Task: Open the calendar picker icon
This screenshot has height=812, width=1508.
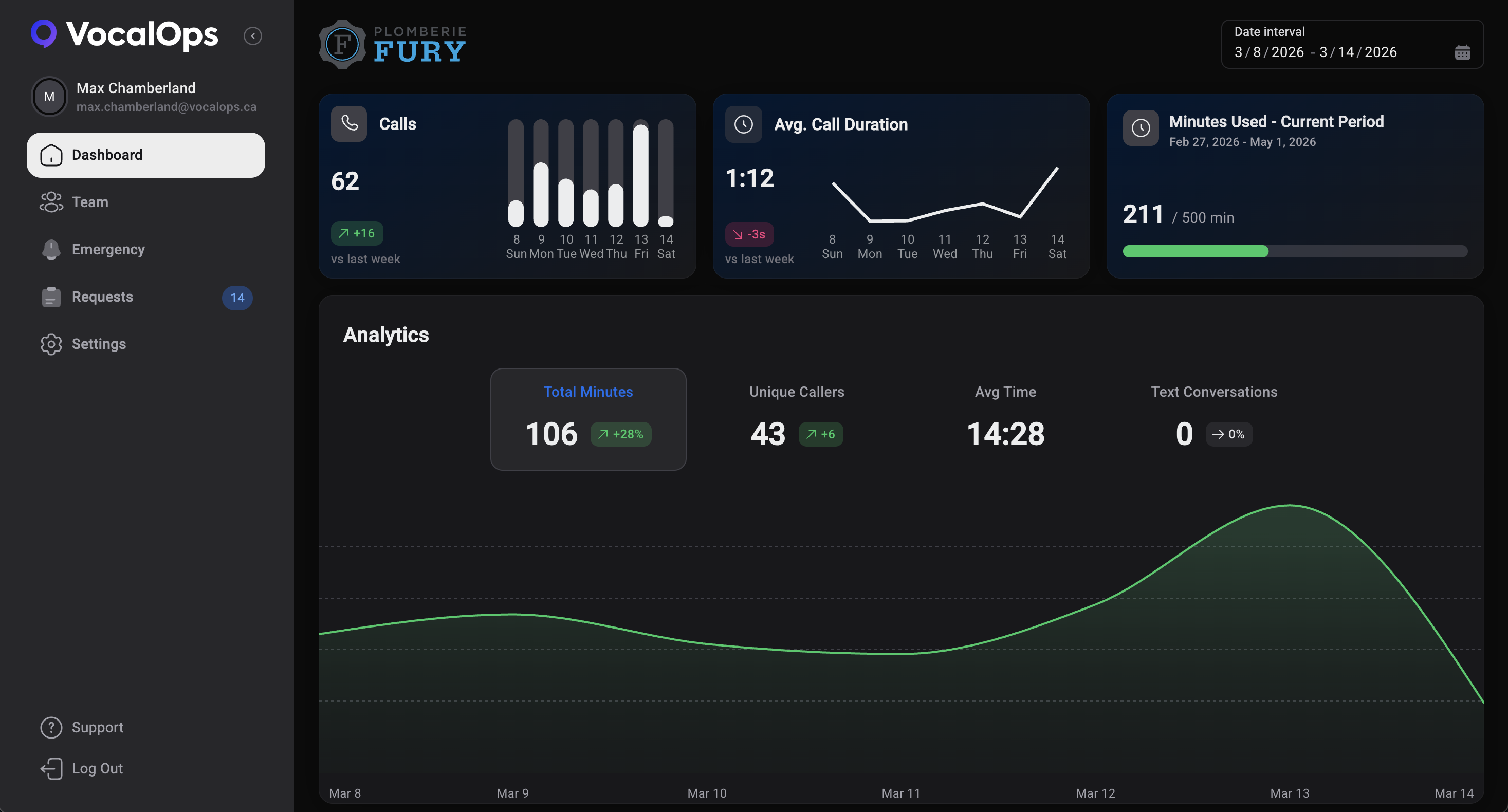Action: (x=1462, y=53)
